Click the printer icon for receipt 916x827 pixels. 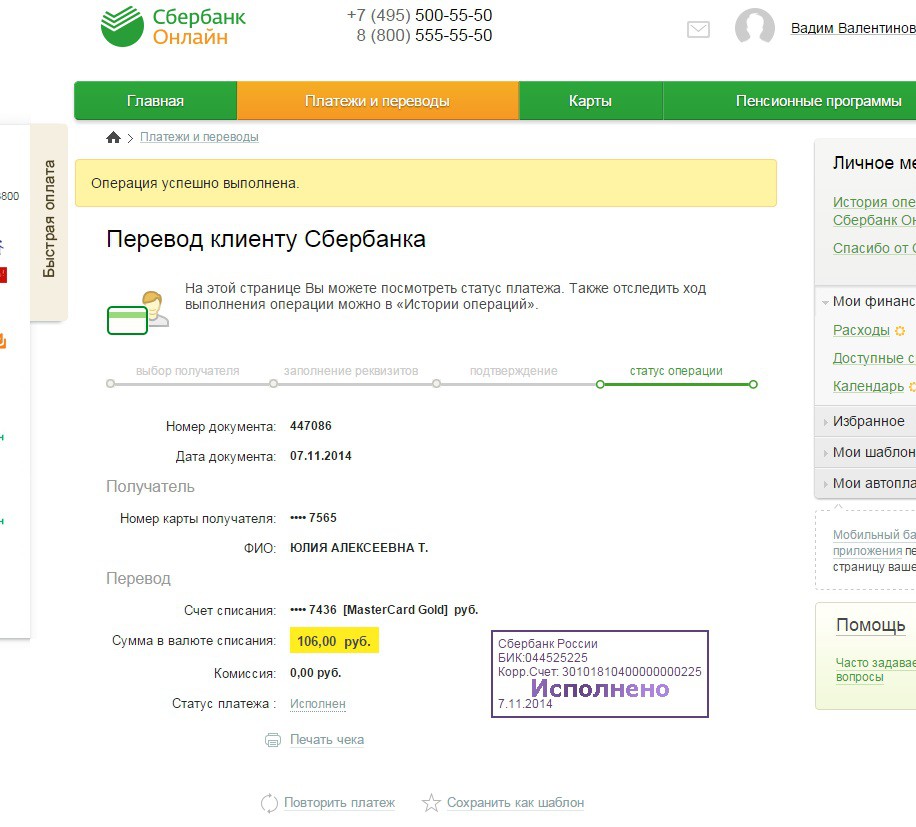(x=273, y=740)
